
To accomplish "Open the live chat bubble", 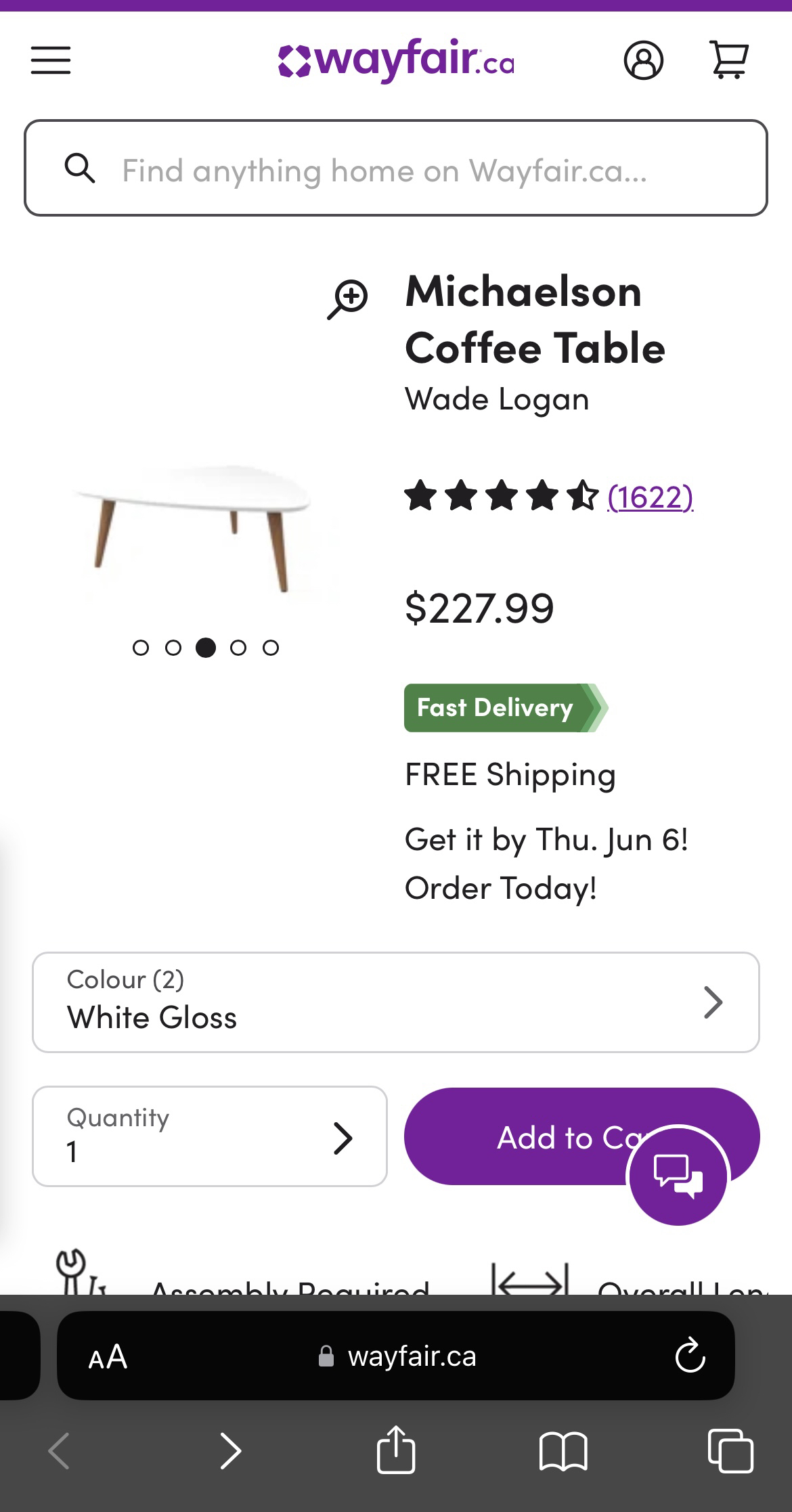I will [x=678, y=1175].
